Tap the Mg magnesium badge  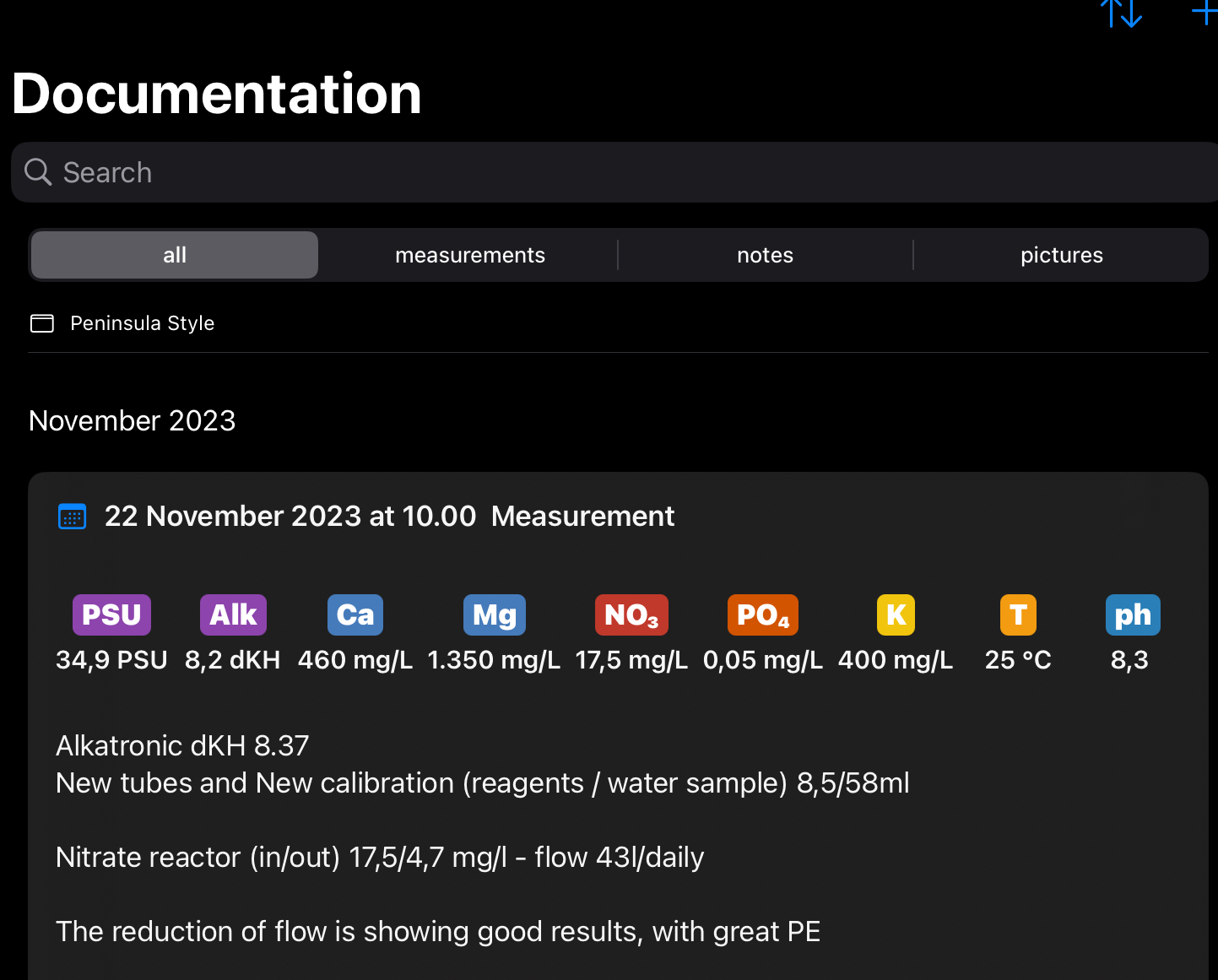(494, 615)
